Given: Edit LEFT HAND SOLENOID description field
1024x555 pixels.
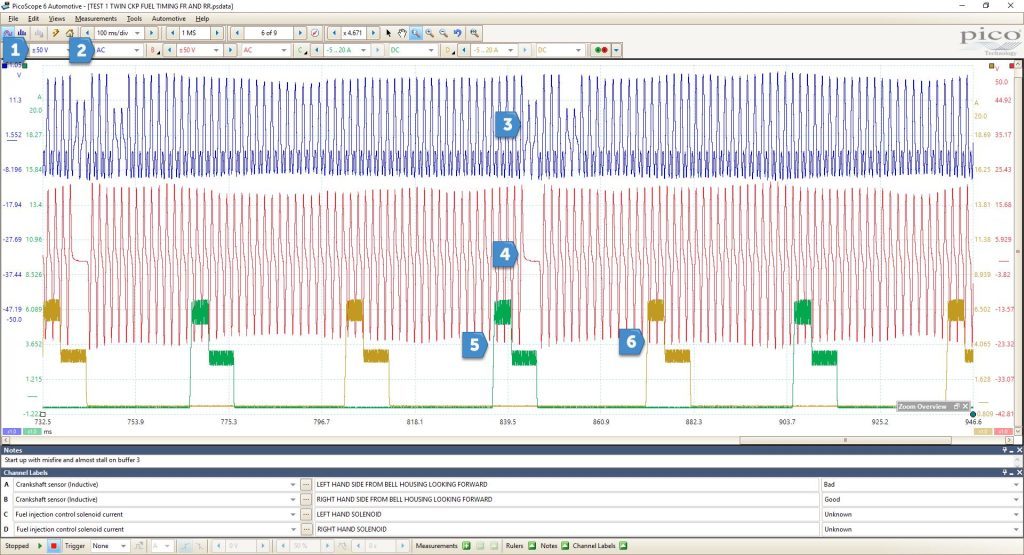Looking at the screenshot, I should click(566, 515).
